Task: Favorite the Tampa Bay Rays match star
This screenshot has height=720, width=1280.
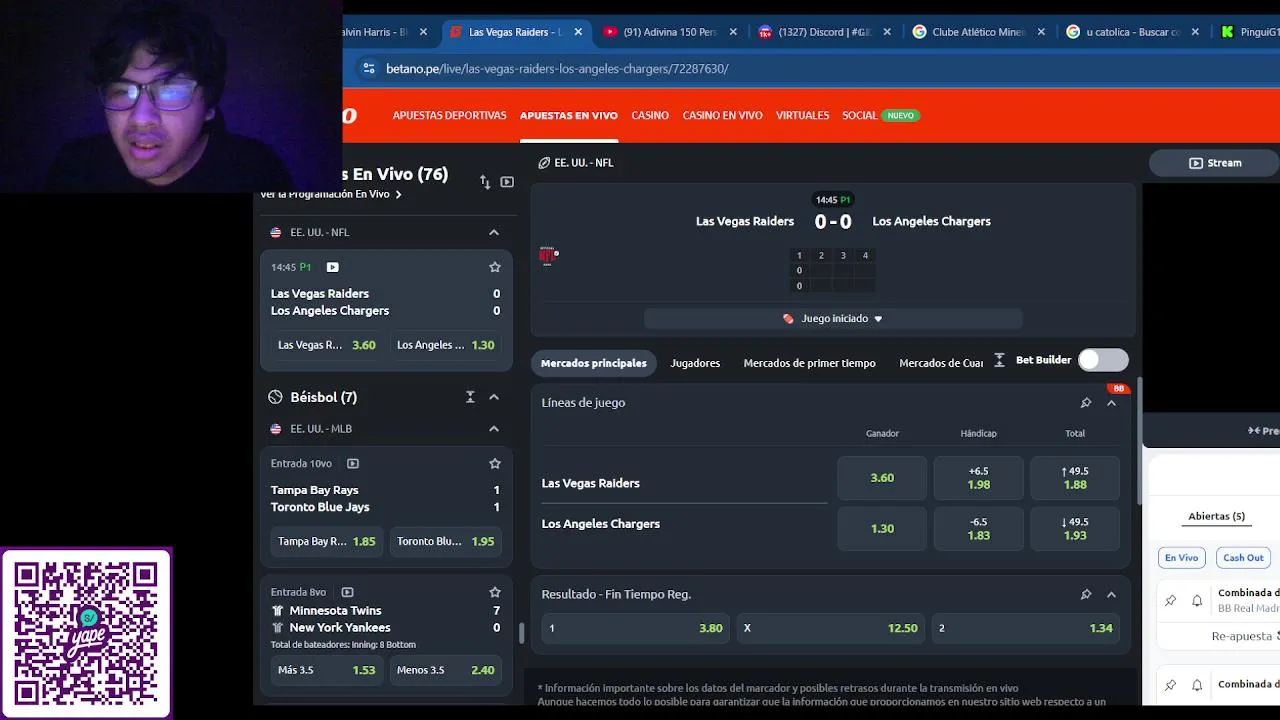Action: [494, 464]
